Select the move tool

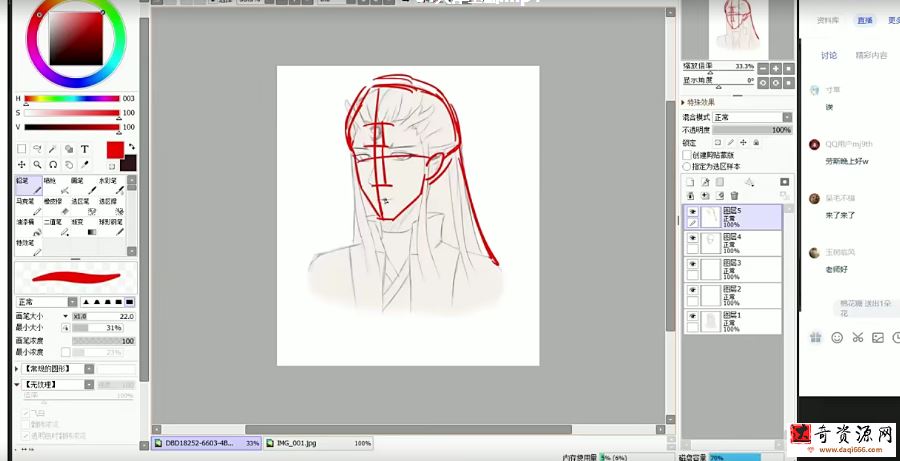[22, 165]
